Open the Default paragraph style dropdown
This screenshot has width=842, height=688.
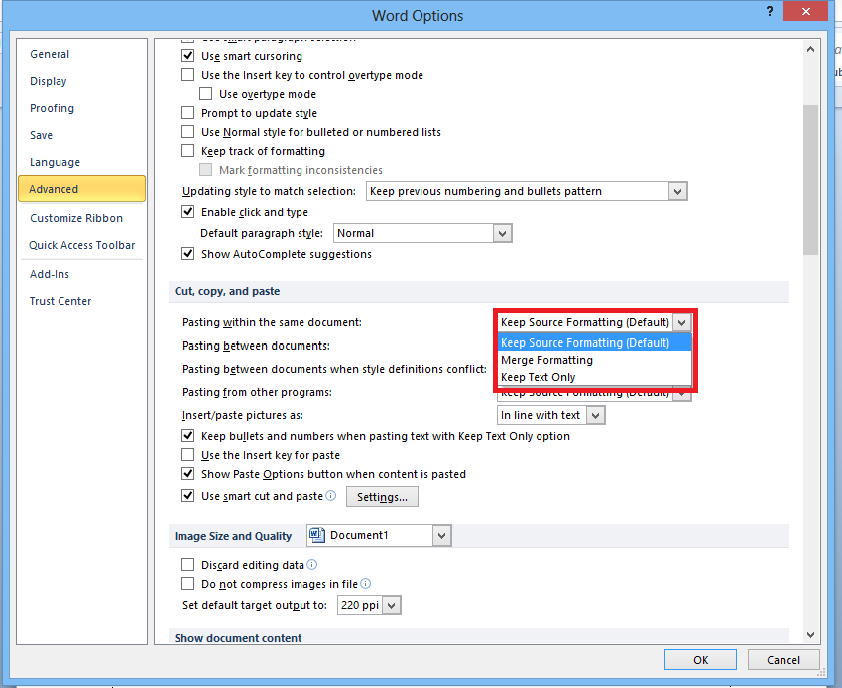point(503,233)
